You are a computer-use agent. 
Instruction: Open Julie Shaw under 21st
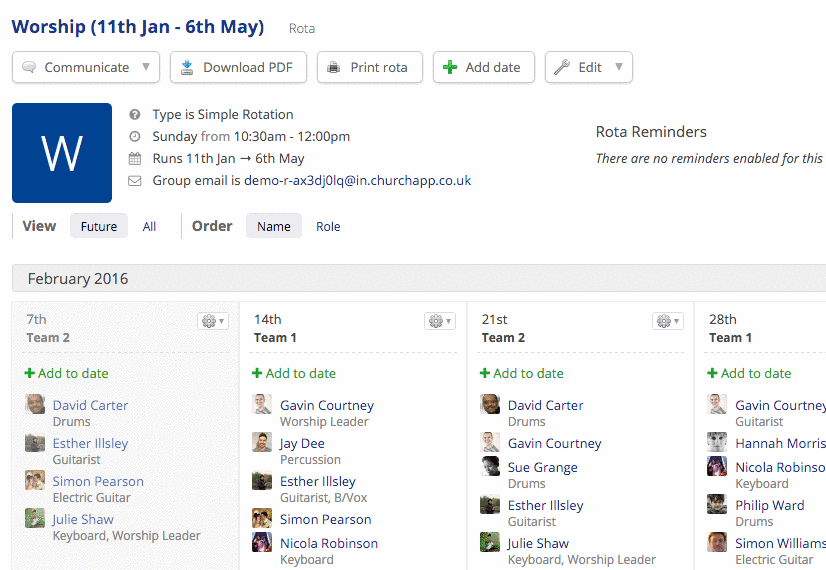point(538,543)
